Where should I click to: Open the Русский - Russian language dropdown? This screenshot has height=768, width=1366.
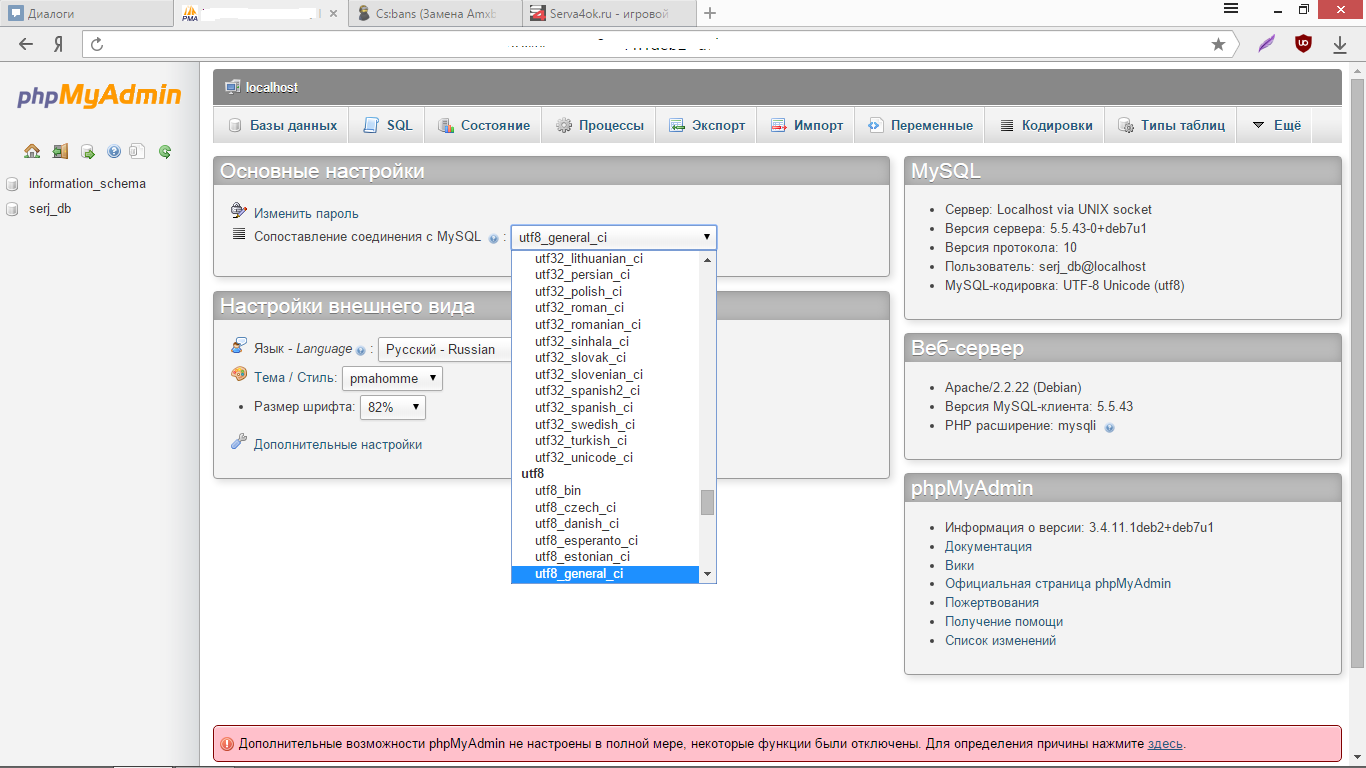click(x=445, y=349)
